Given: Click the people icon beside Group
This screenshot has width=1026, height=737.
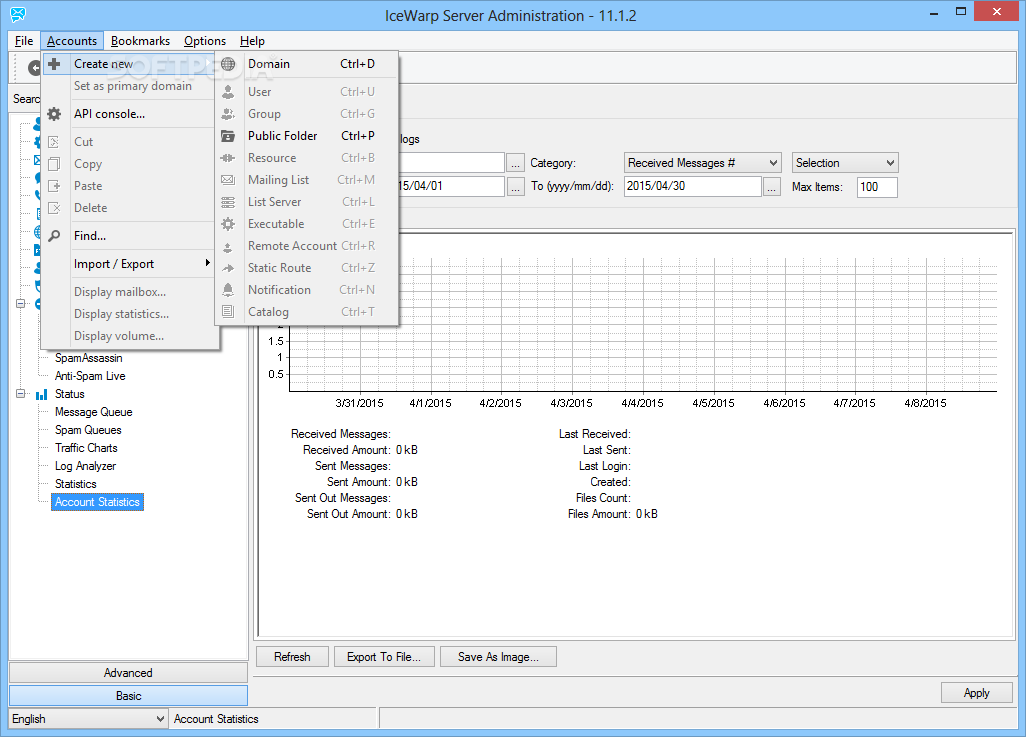Looking at the screenshot, I should [228, 114].
